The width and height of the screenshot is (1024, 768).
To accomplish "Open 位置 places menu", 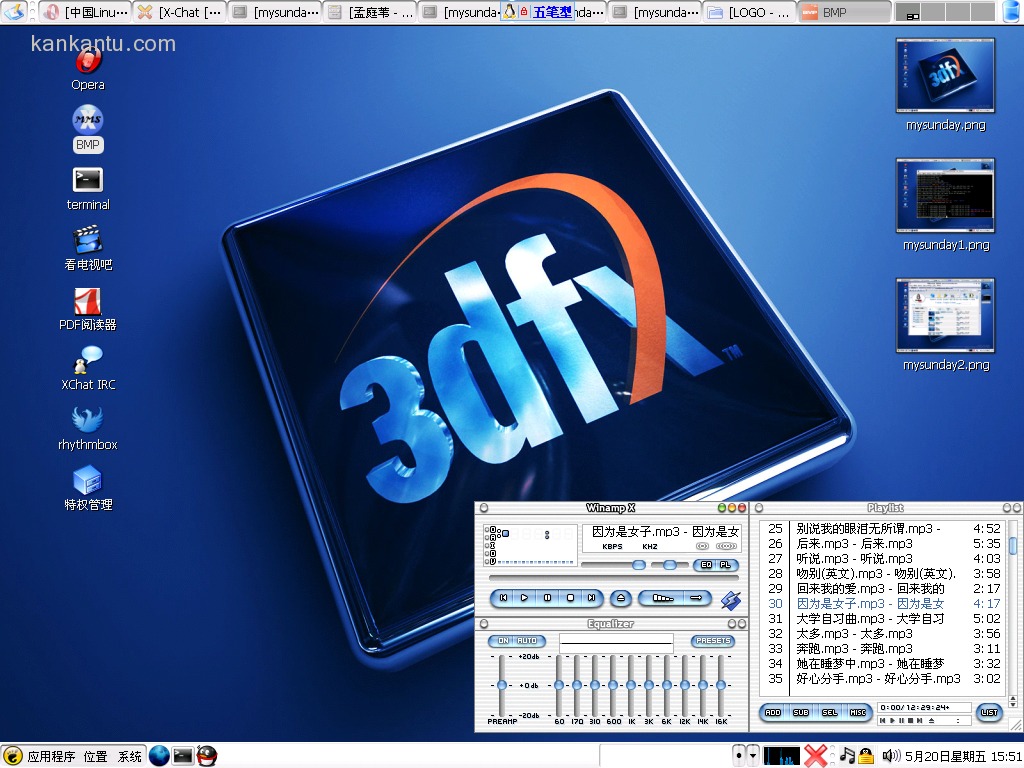I will coord(95,756).
